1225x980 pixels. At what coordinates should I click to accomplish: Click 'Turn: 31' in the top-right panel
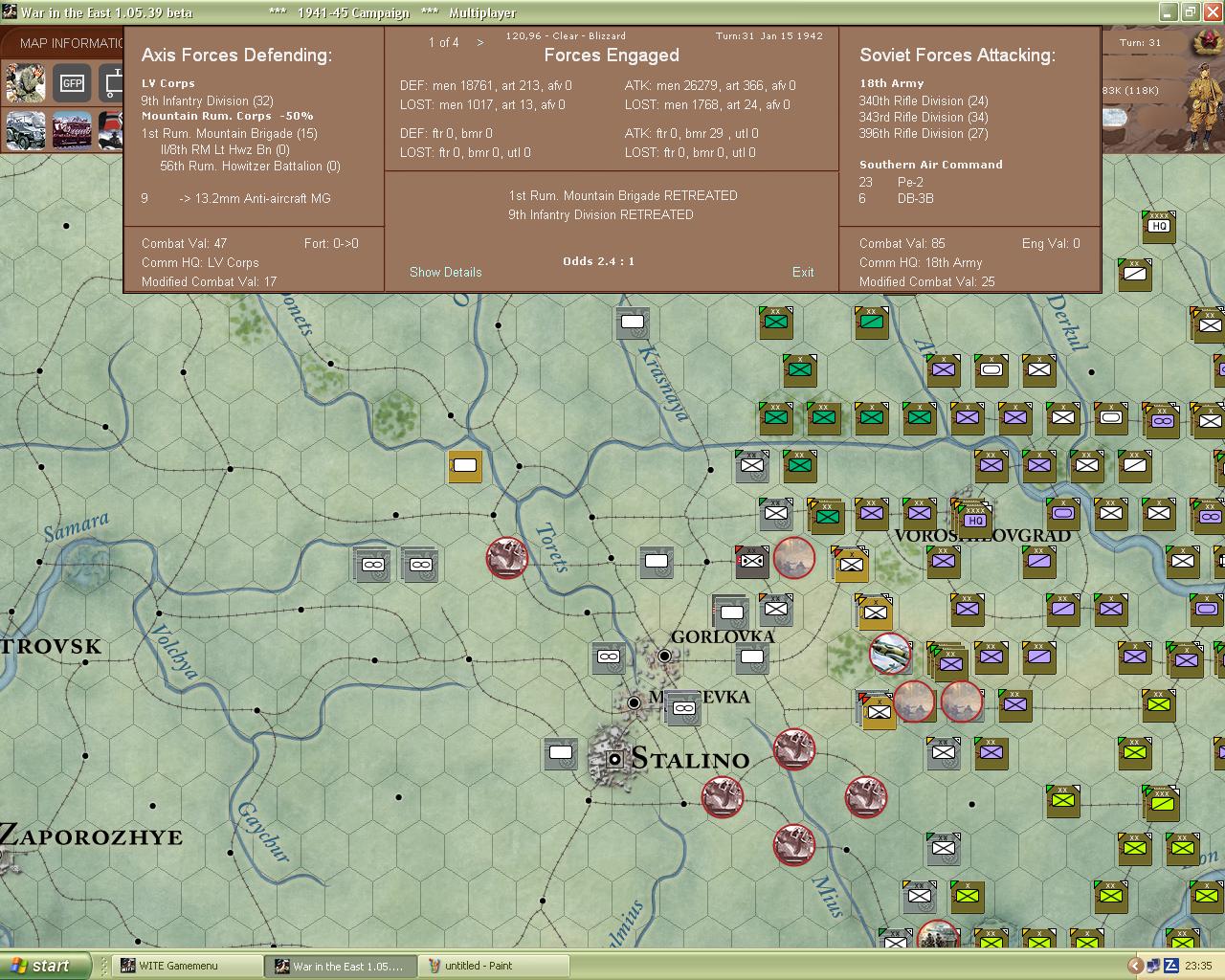coord(1140,43)
